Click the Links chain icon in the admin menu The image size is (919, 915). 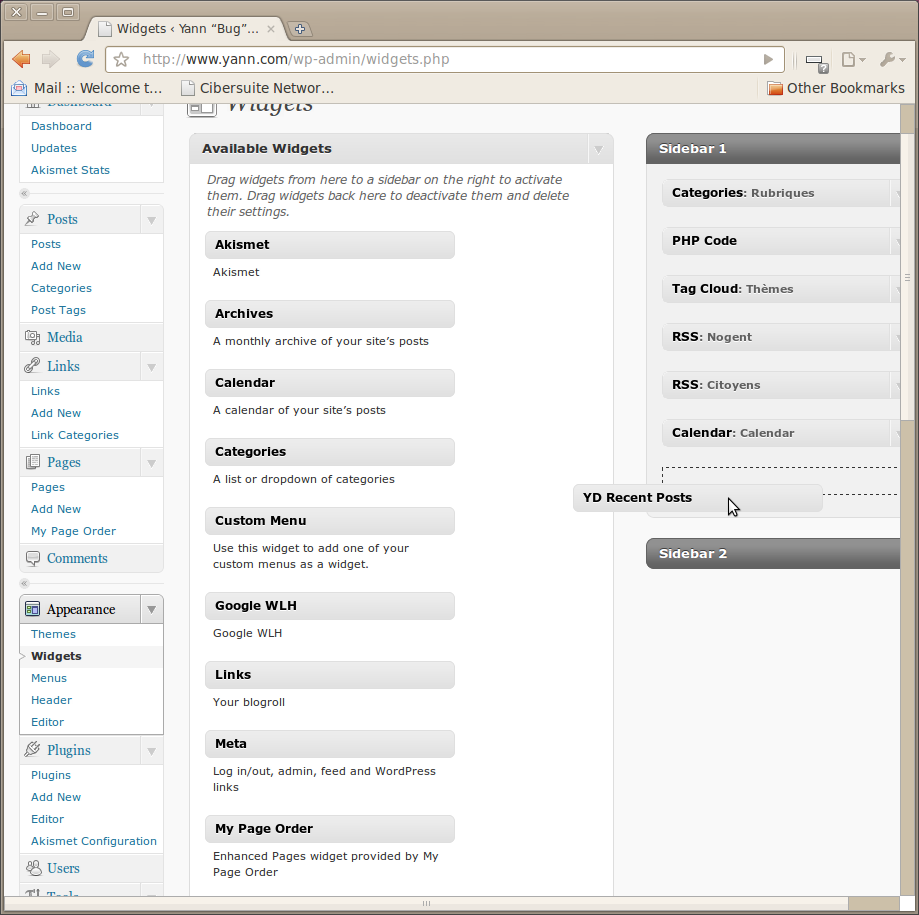(x=32, y=366)
